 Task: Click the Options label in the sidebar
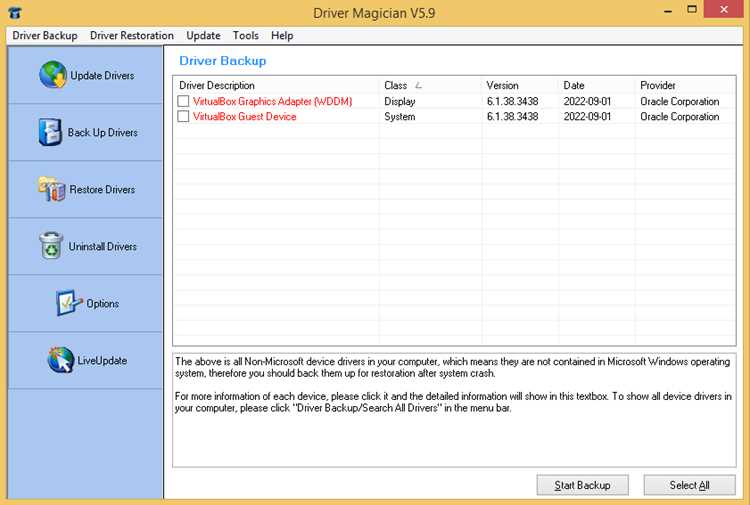(102, 304)
